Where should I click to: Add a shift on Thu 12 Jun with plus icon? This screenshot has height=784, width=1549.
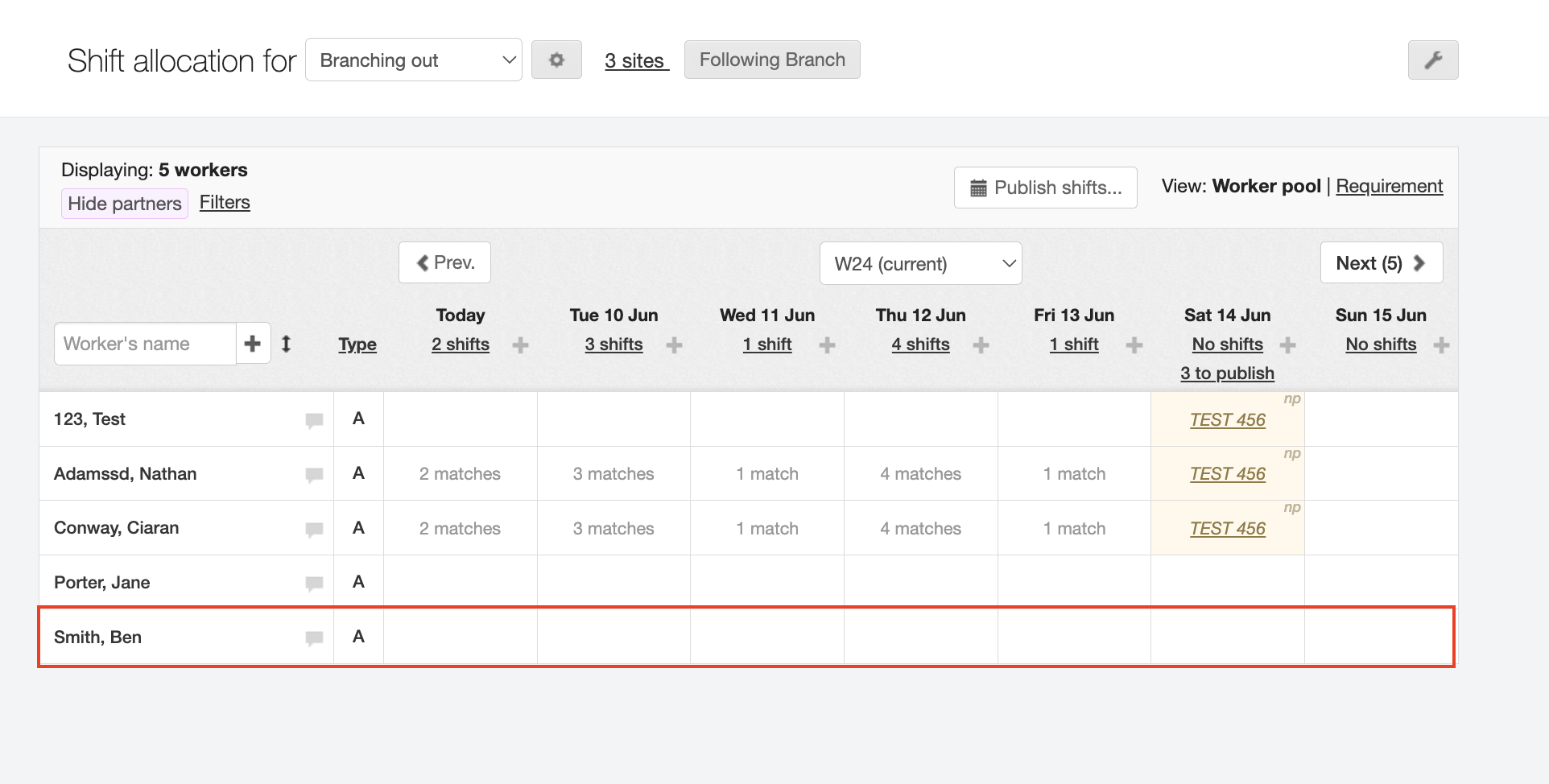(x=981, y=345)
